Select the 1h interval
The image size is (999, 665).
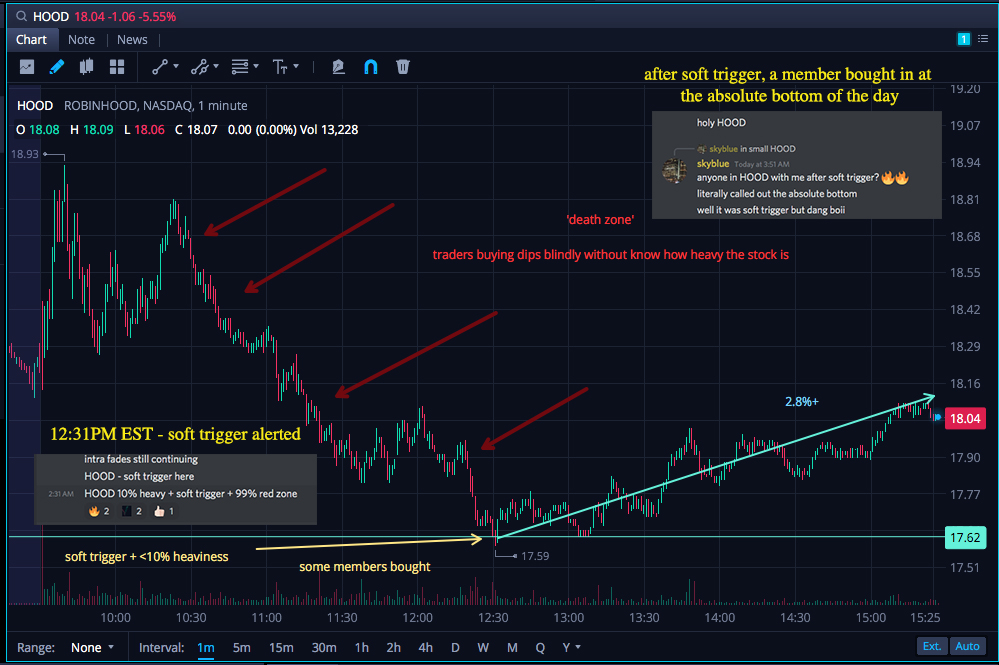point(361,647)
